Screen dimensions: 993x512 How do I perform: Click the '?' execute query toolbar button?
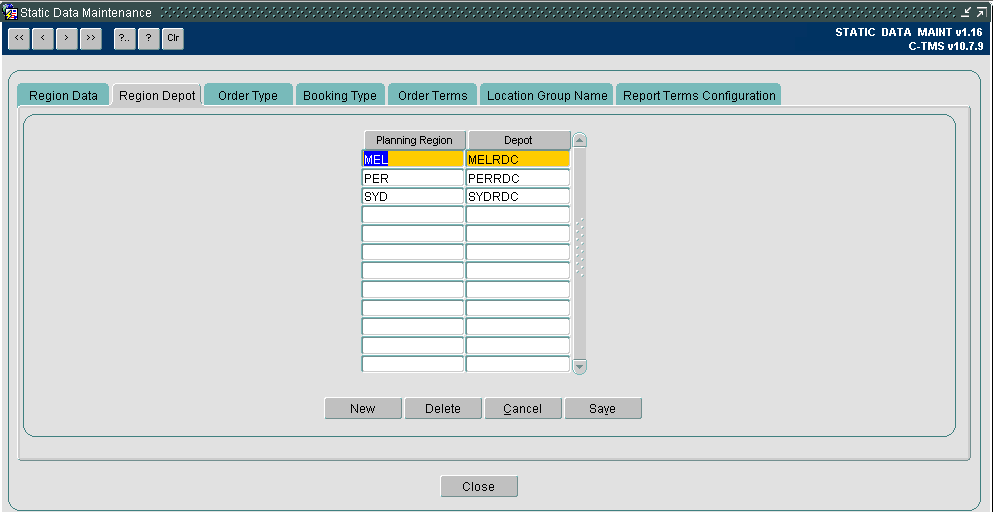[x=148, y=39]
